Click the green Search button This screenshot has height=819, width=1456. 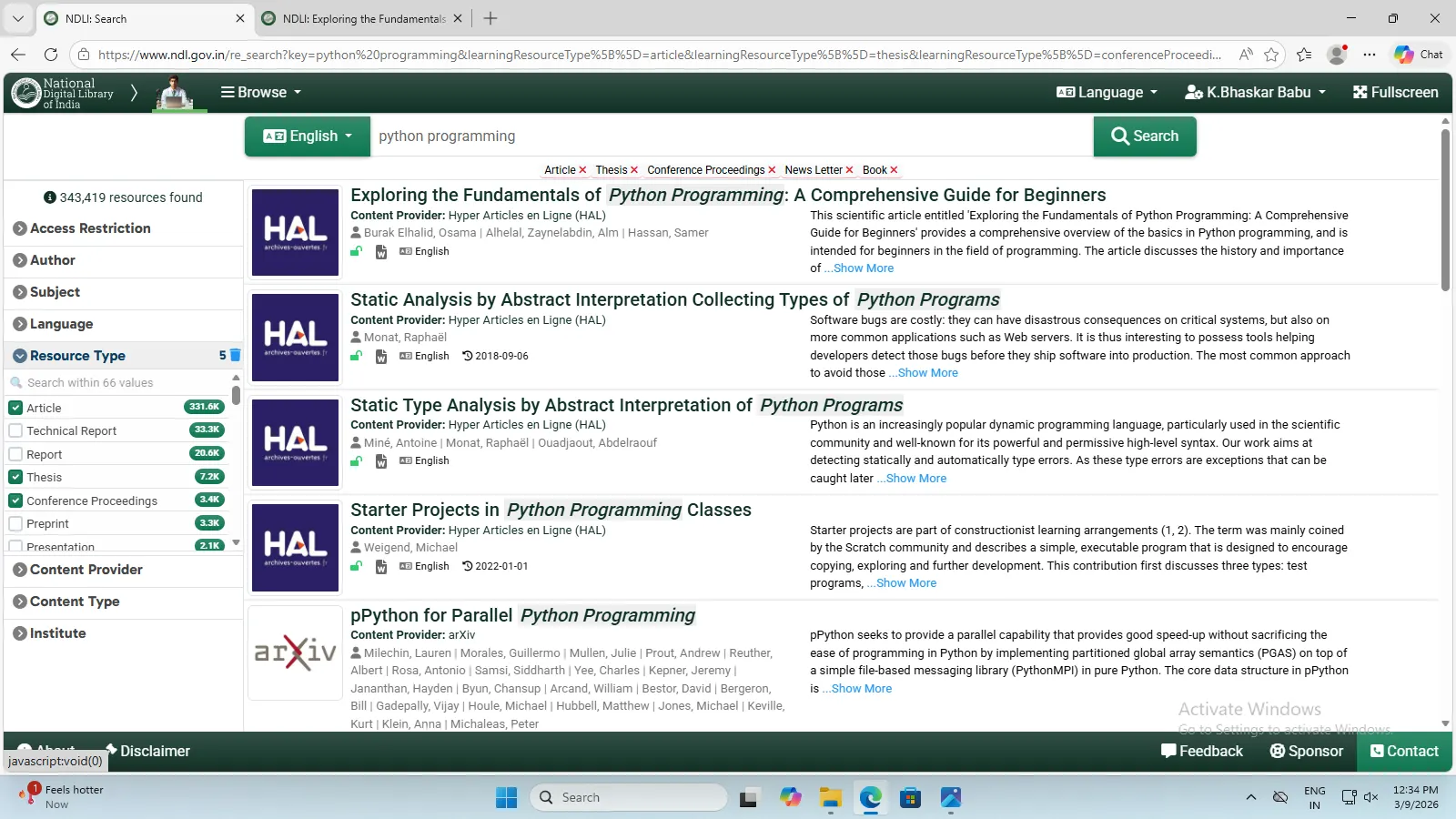pos(1145,136)
